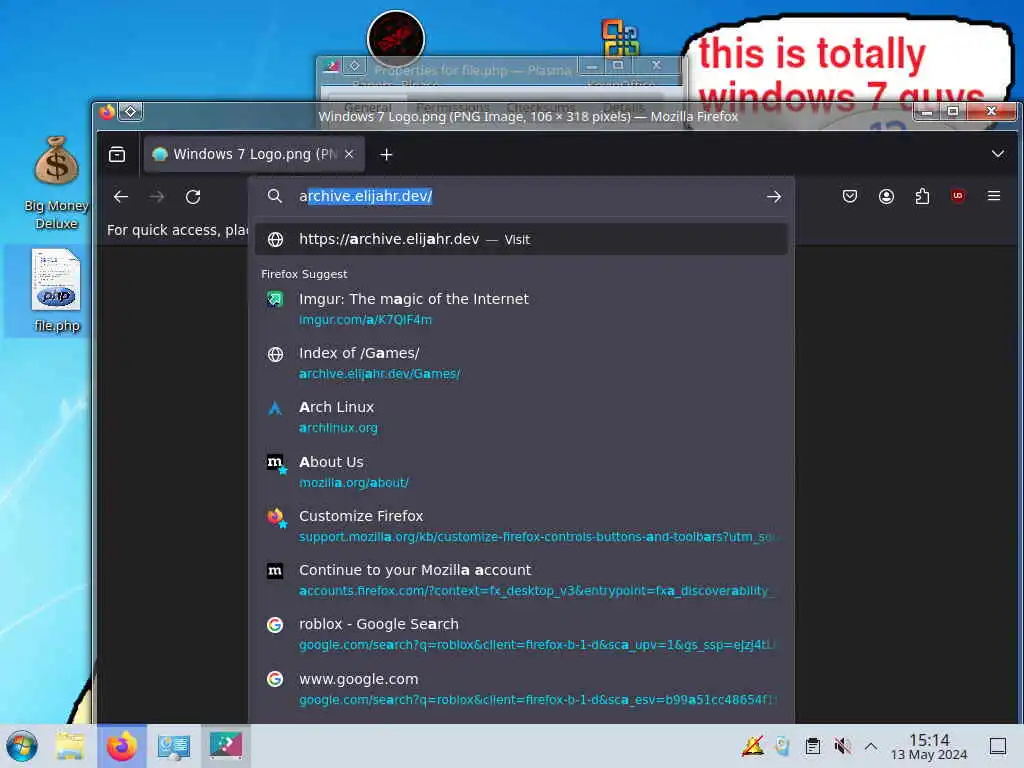The height and width of the screenshot is (768, 1024).
Task: Click the forward navigation arrow
Action: click(157, 197)
